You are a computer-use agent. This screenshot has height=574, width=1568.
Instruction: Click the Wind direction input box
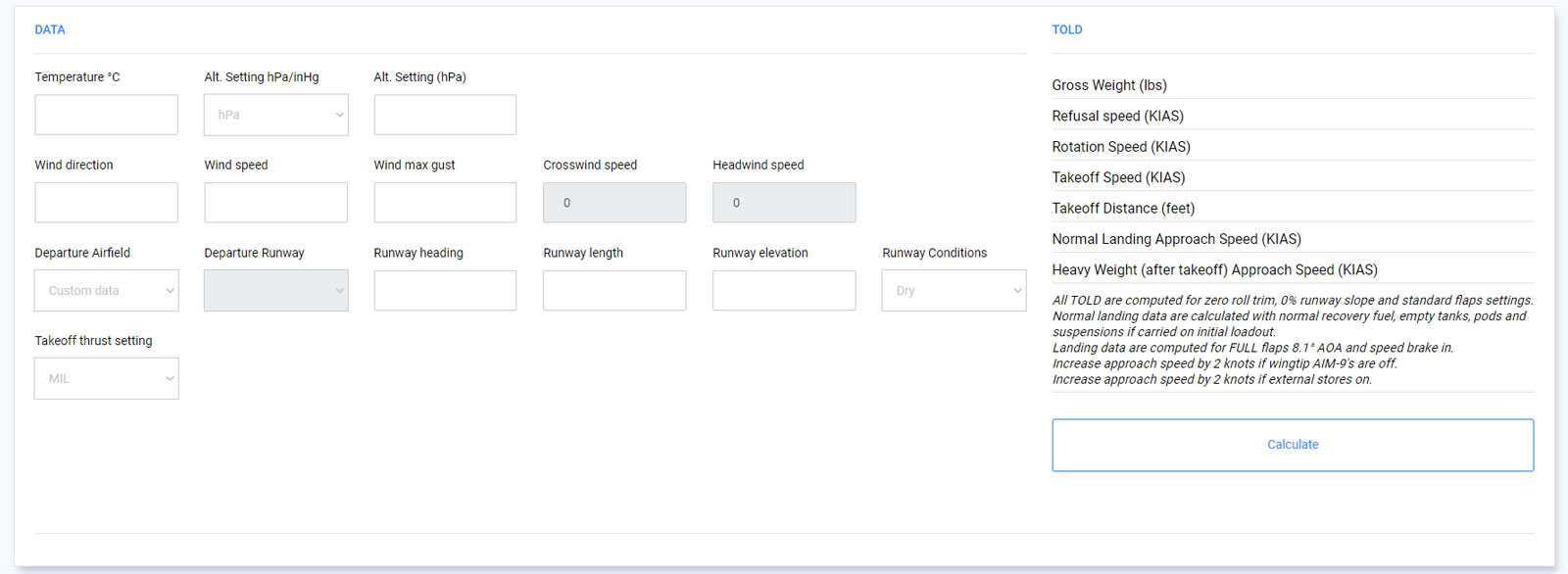(106, 203)
